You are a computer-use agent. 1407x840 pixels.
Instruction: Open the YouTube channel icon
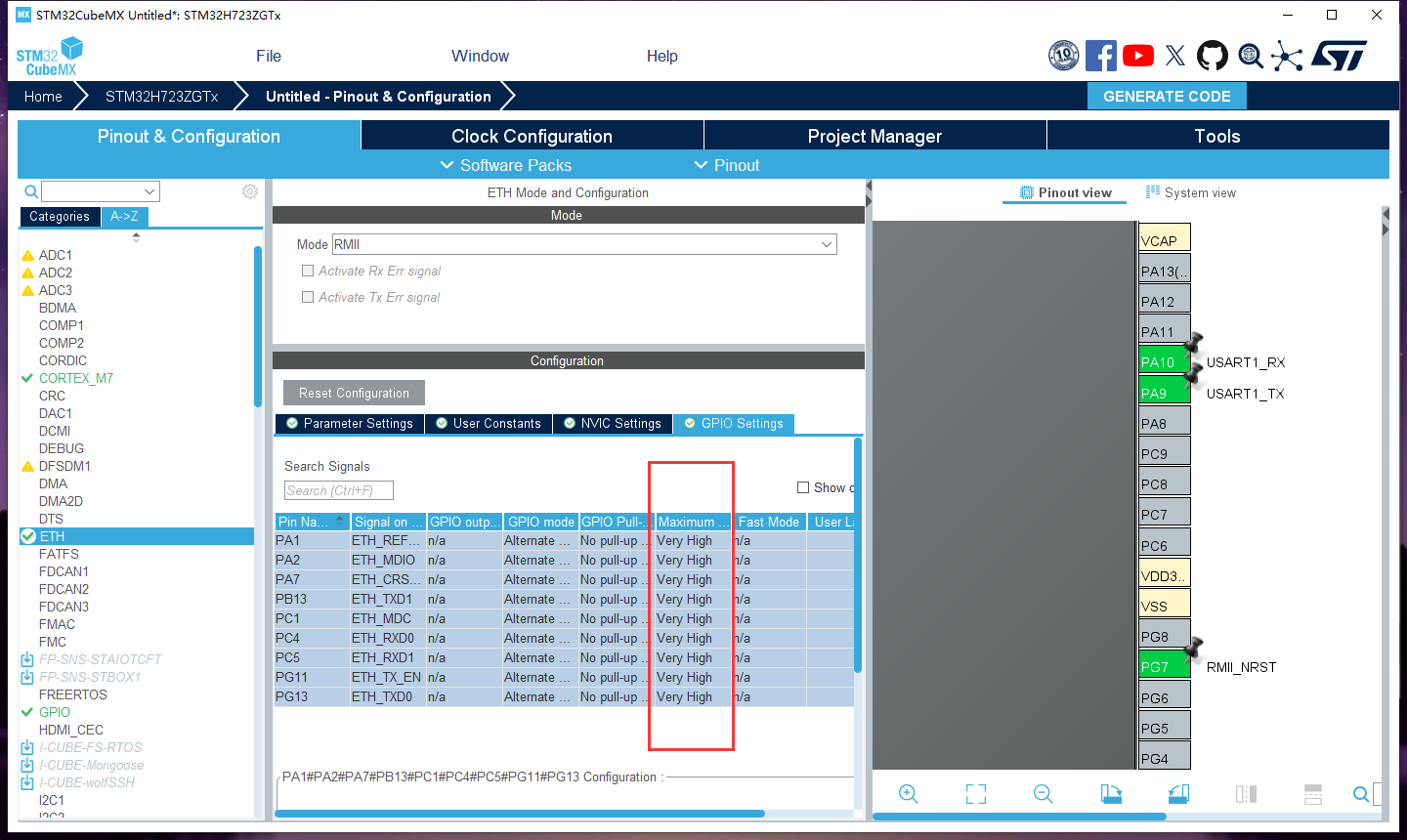[1138, 56]
